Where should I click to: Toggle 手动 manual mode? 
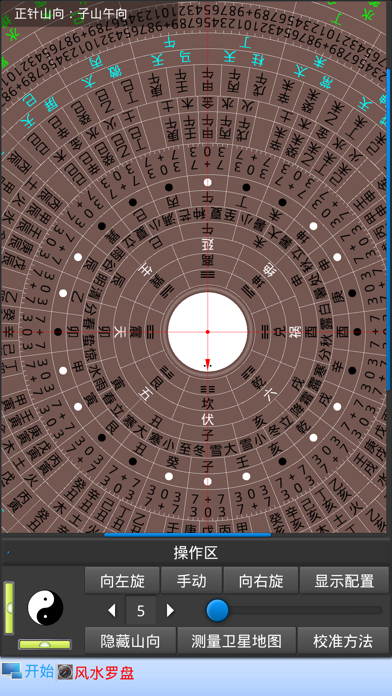[x=191, y=581]
